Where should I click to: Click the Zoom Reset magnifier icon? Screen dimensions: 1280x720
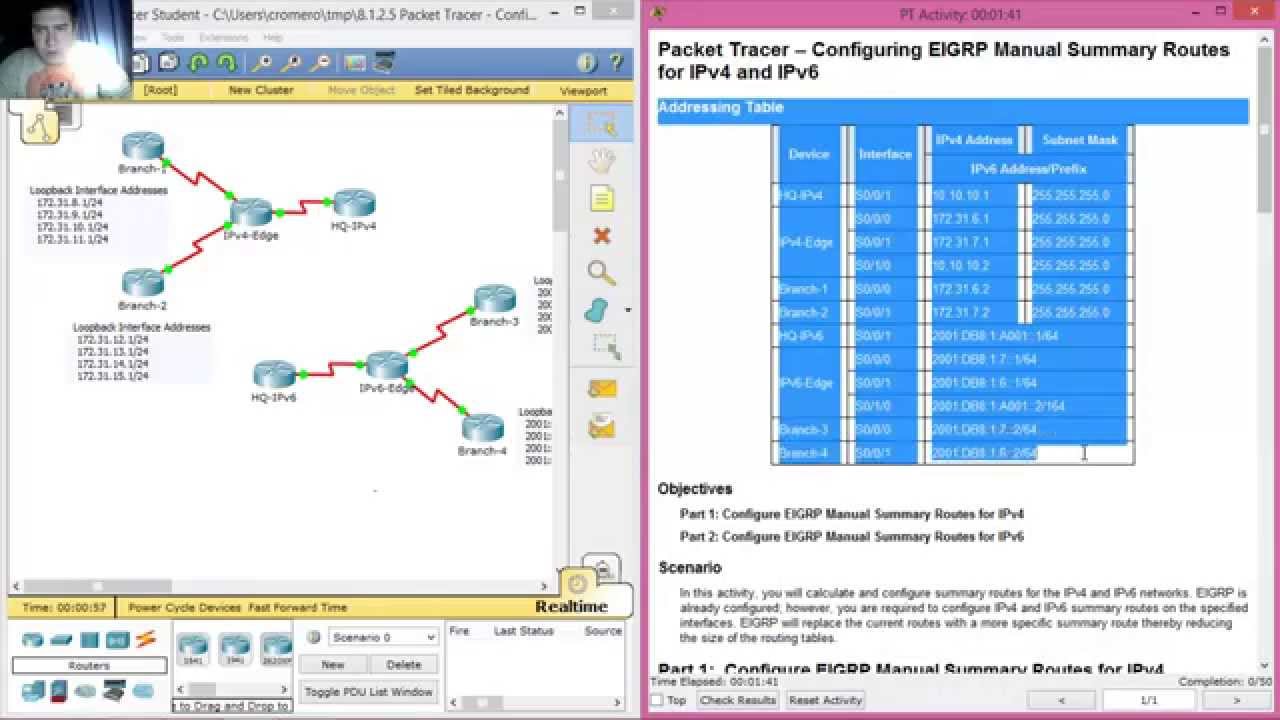point(292,63)
